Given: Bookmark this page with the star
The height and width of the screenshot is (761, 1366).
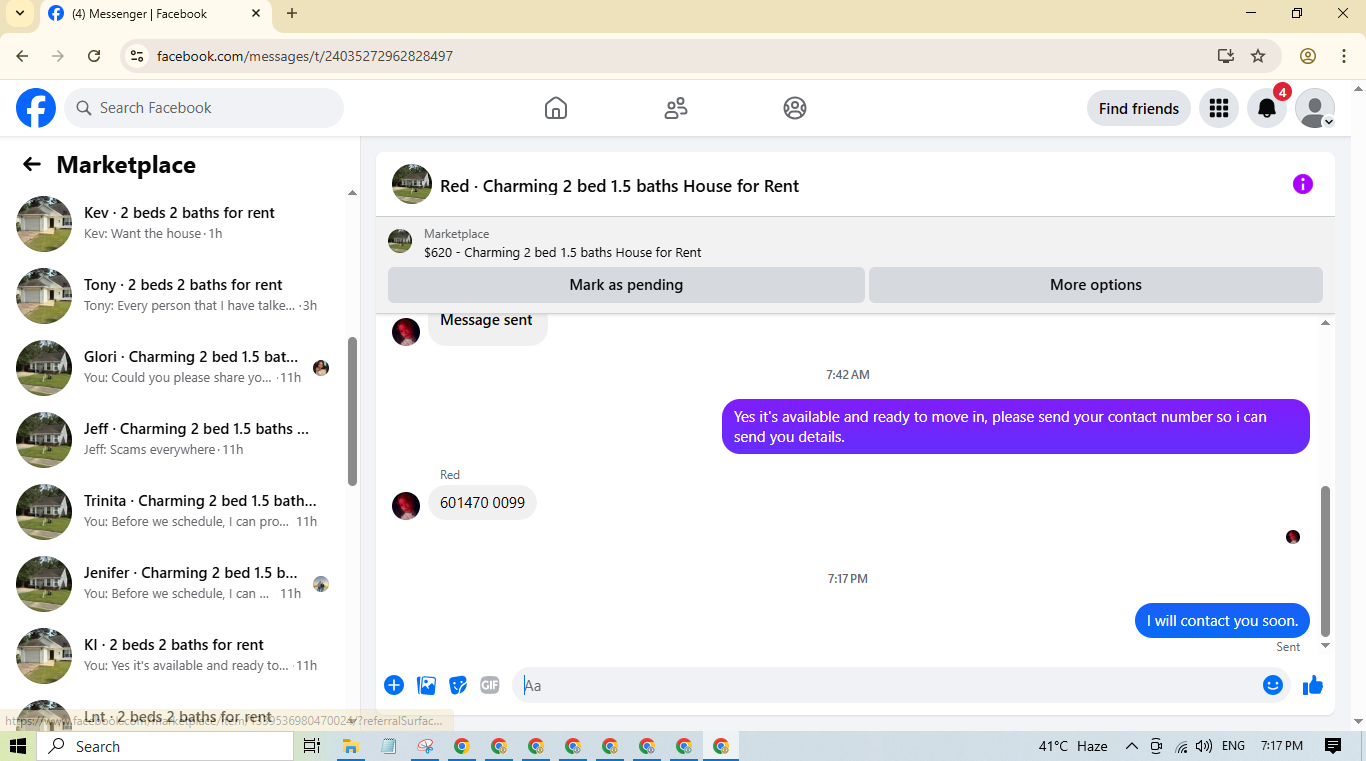Looking at the screenshot, I should (x=1258, y=56).
